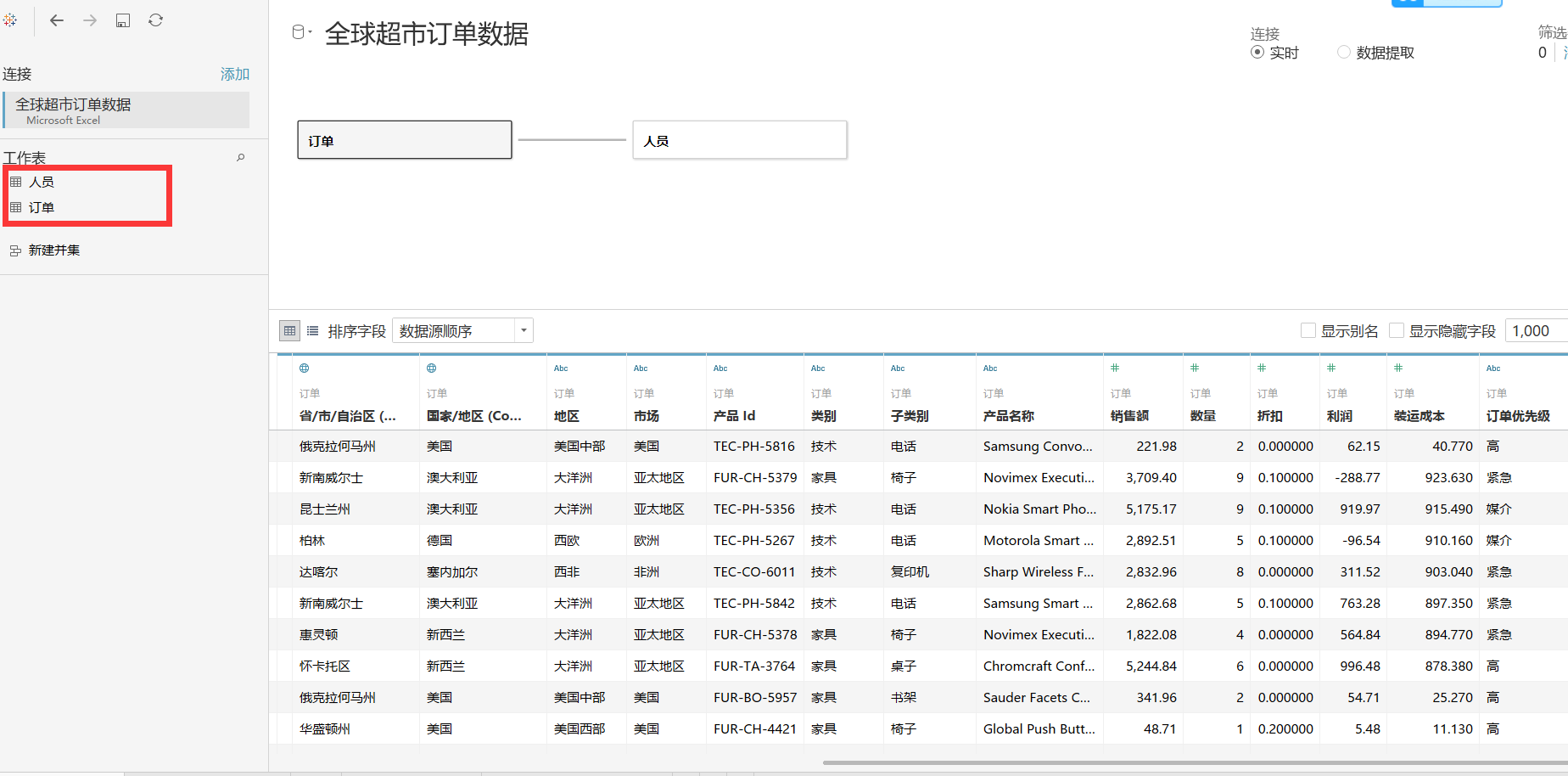Click the 新建并集 union icon
This screenshot has width=1568, height=776.
pos(15,250)
